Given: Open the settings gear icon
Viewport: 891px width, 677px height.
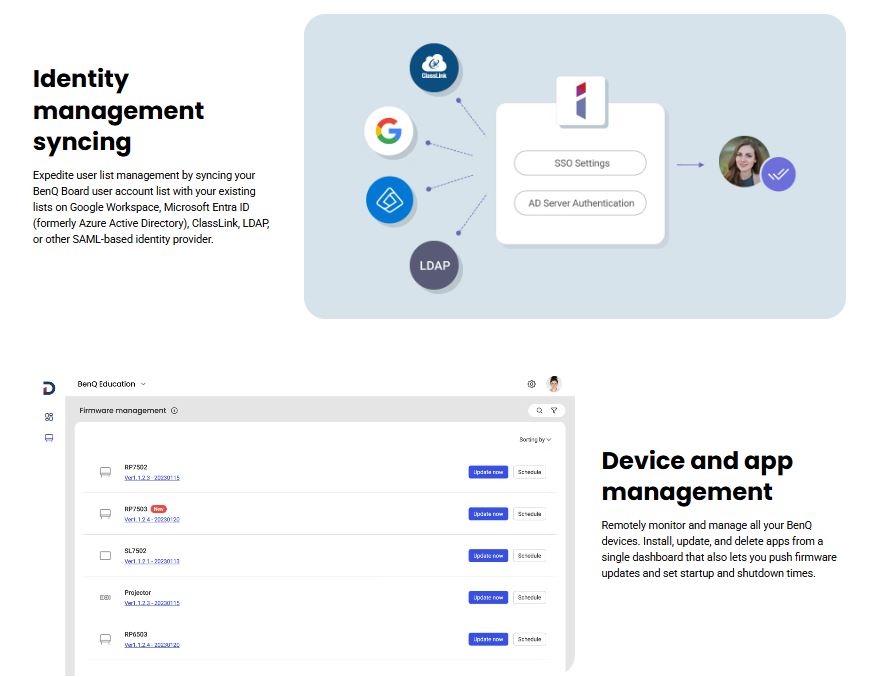Looking at the screenshot, I should point(531,384).
